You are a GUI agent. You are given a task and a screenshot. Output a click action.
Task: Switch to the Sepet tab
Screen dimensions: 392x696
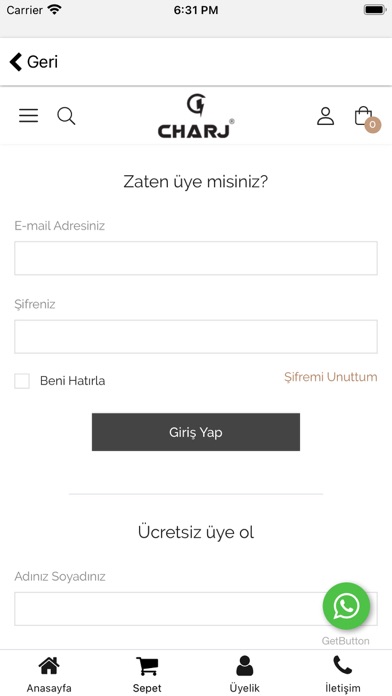tap(147, 674)
